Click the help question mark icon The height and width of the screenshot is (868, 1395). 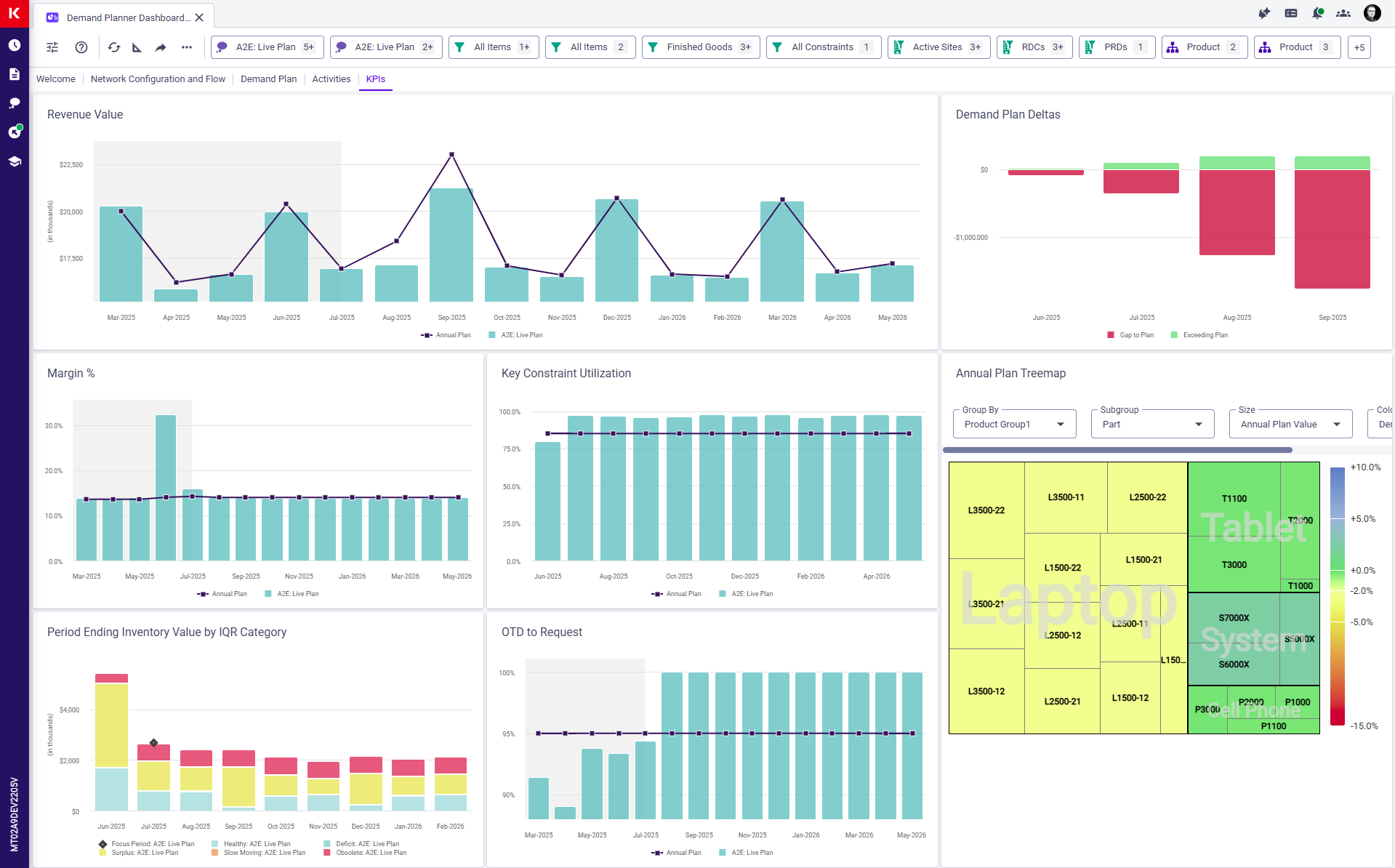[x=81, y=47]
